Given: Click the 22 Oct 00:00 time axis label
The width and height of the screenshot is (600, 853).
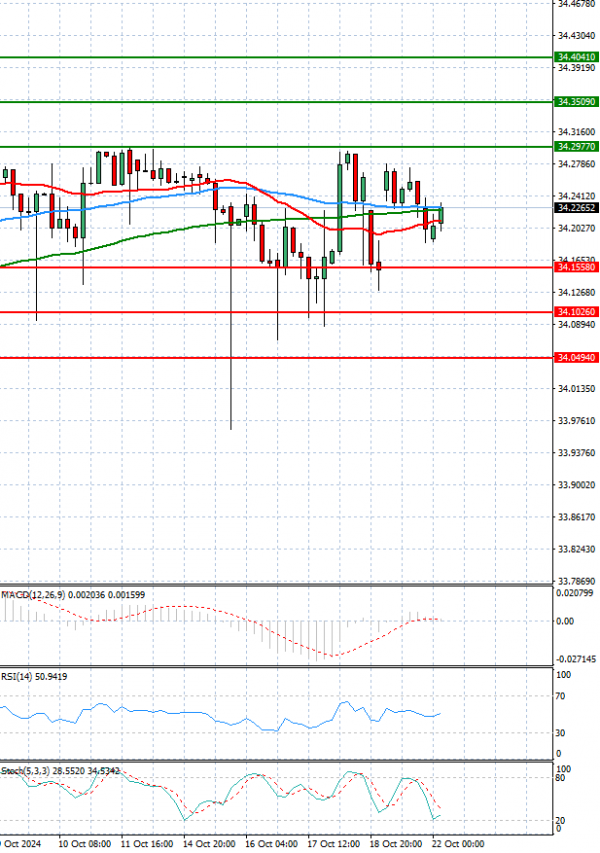Looking at the screenshot, I should tap(458, 844).
